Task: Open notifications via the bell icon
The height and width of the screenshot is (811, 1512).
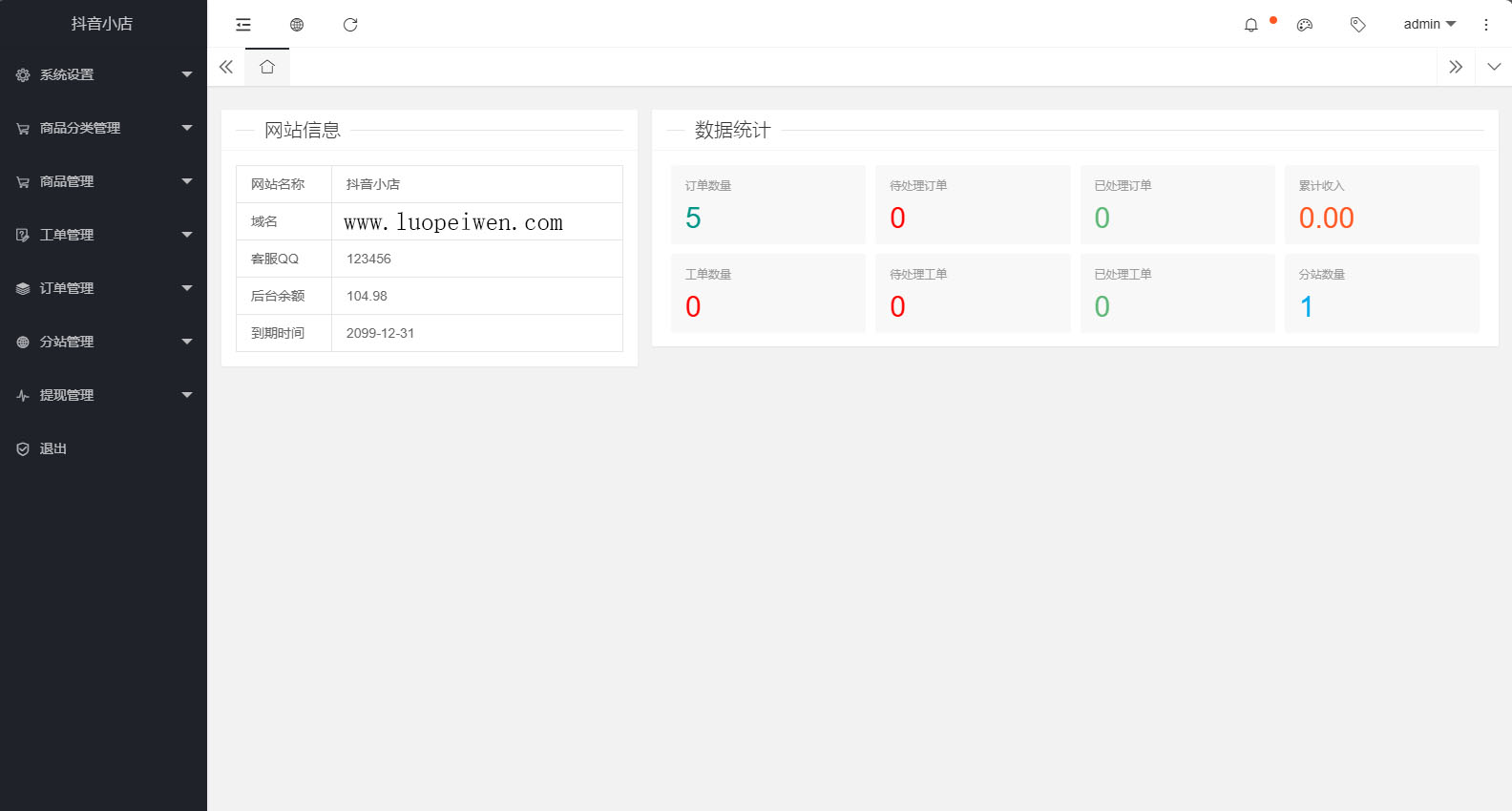Action: coord(1251,25)
